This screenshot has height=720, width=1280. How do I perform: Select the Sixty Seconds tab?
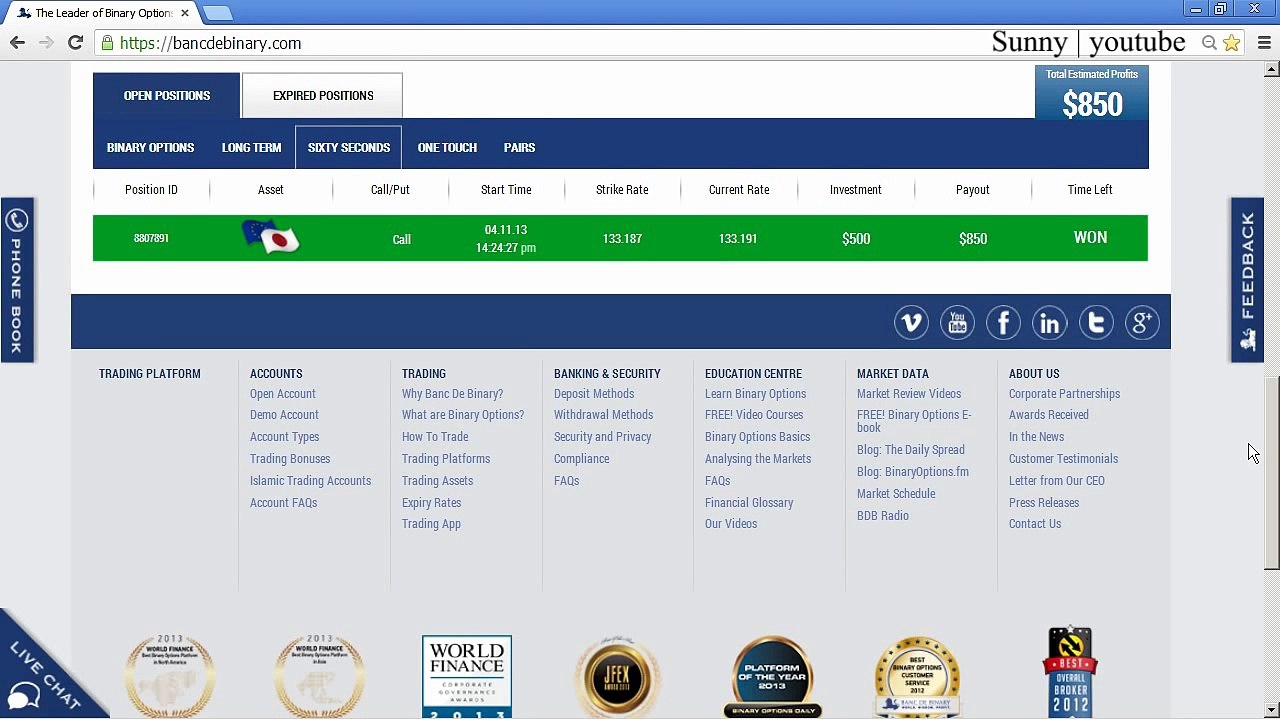coord(349,148)
